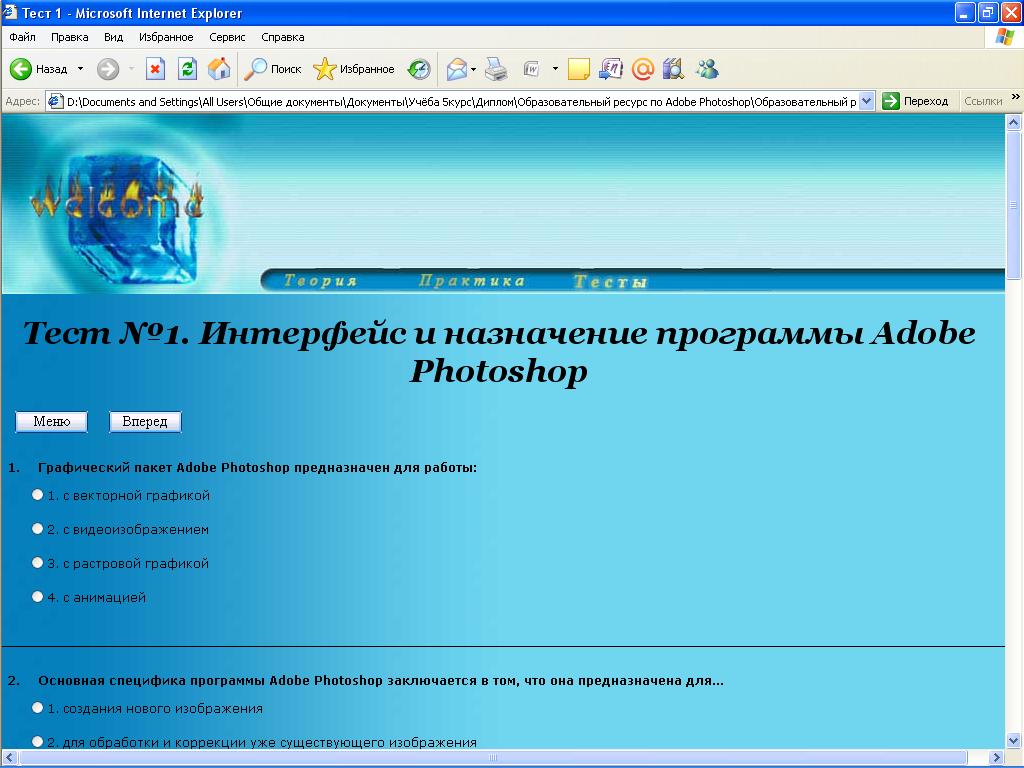
Task: Expand the Edit dropdown arrow
Action: pos(555,69)
